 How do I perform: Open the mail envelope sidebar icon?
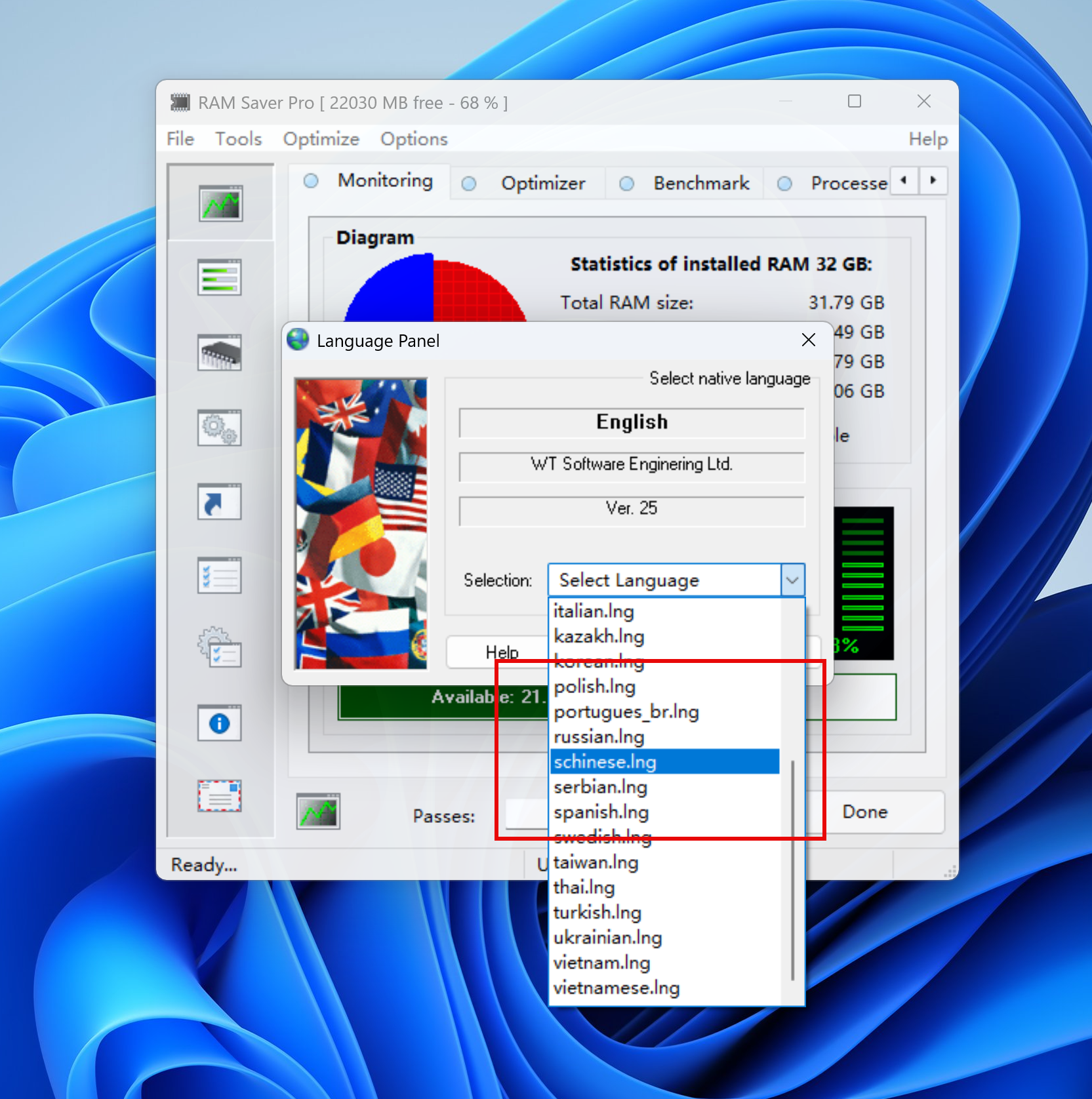pos(220,796)
